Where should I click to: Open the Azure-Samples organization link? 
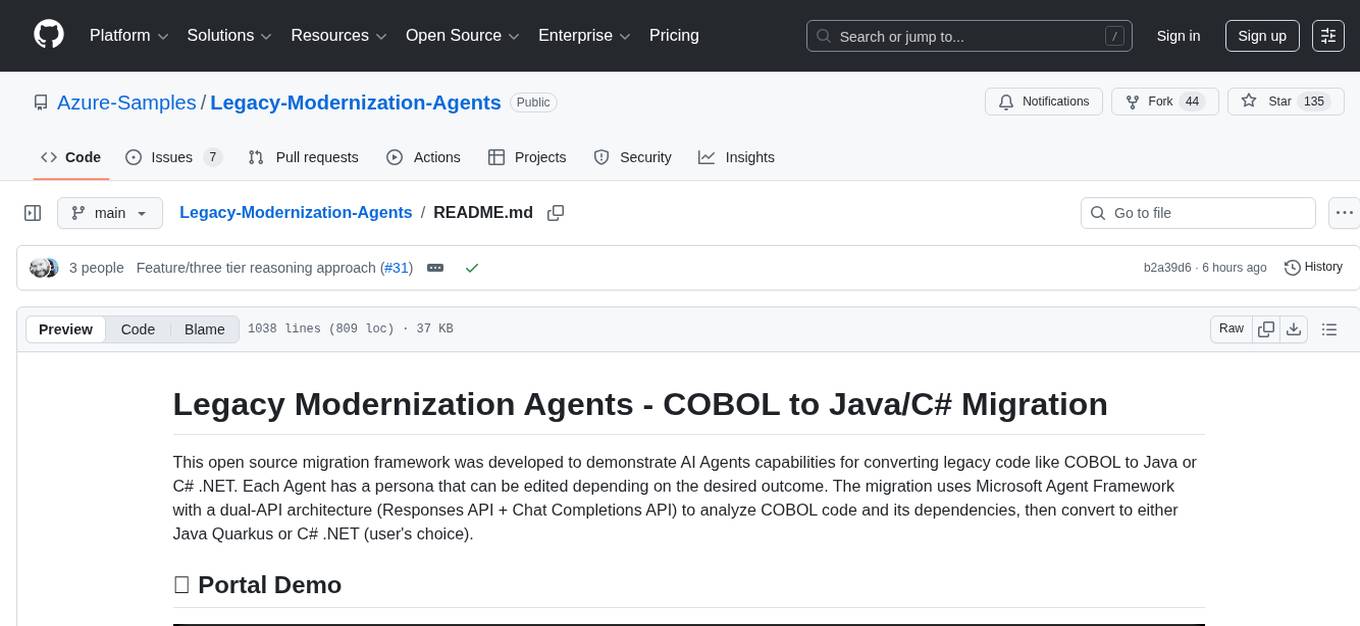(127, 102)
